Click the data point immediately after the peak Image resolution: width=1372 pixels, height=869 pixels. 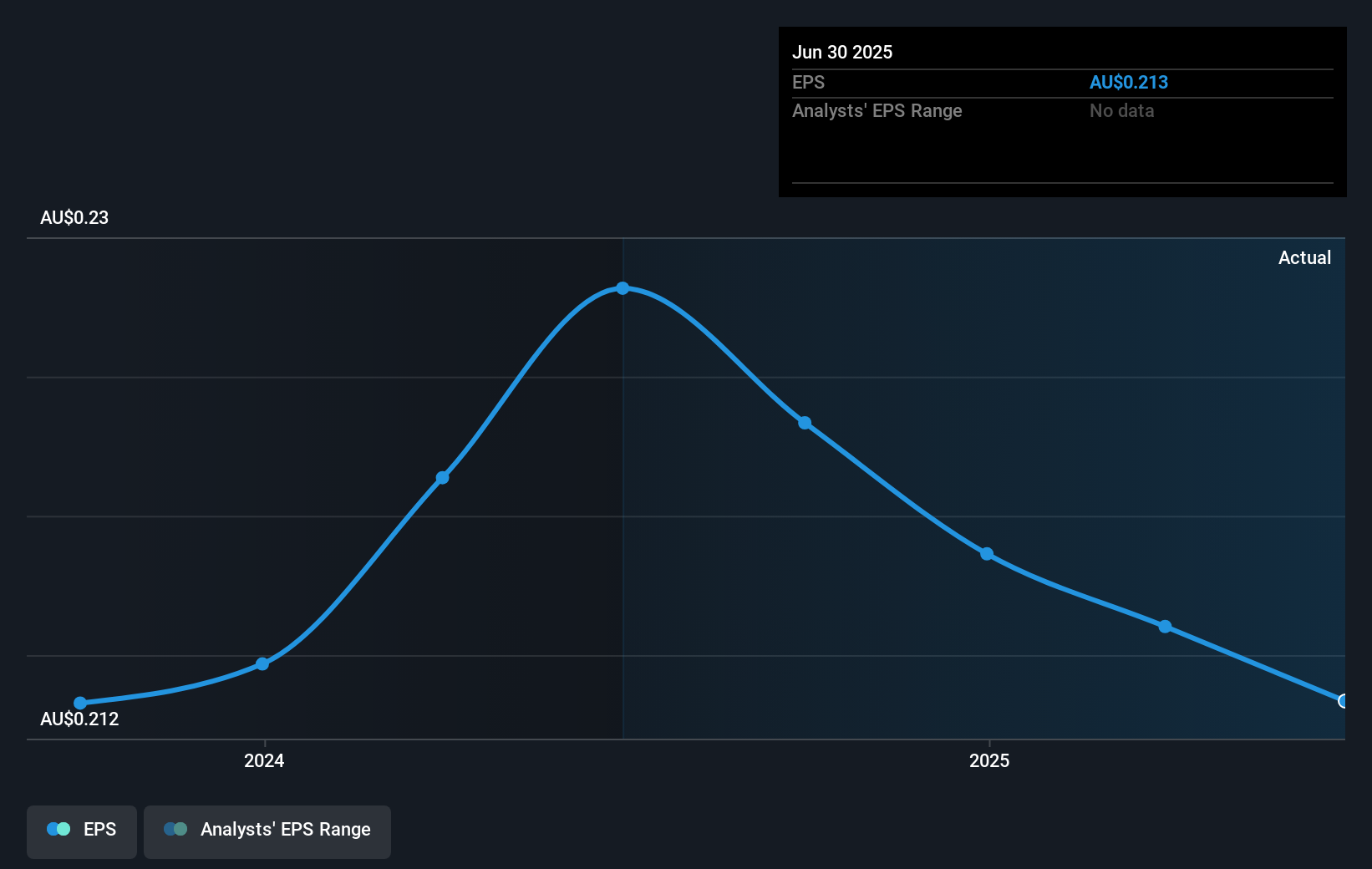[x=805, y=423]
